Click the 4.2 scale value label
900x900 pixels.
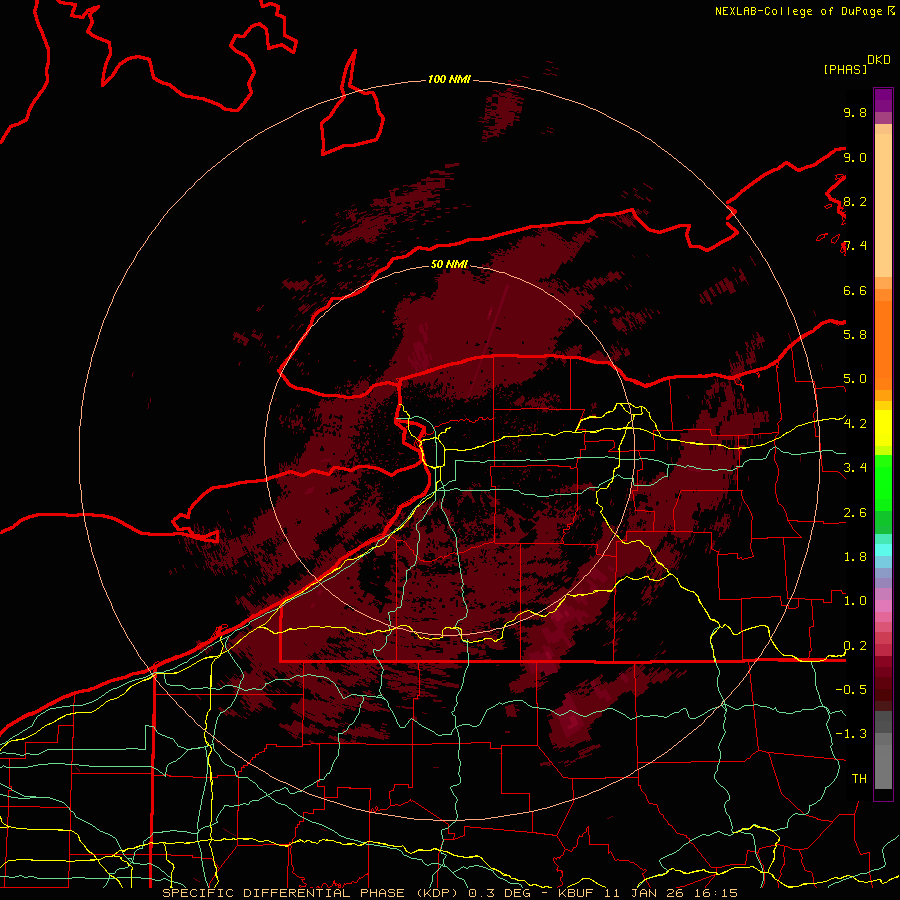tap(855, 424)
